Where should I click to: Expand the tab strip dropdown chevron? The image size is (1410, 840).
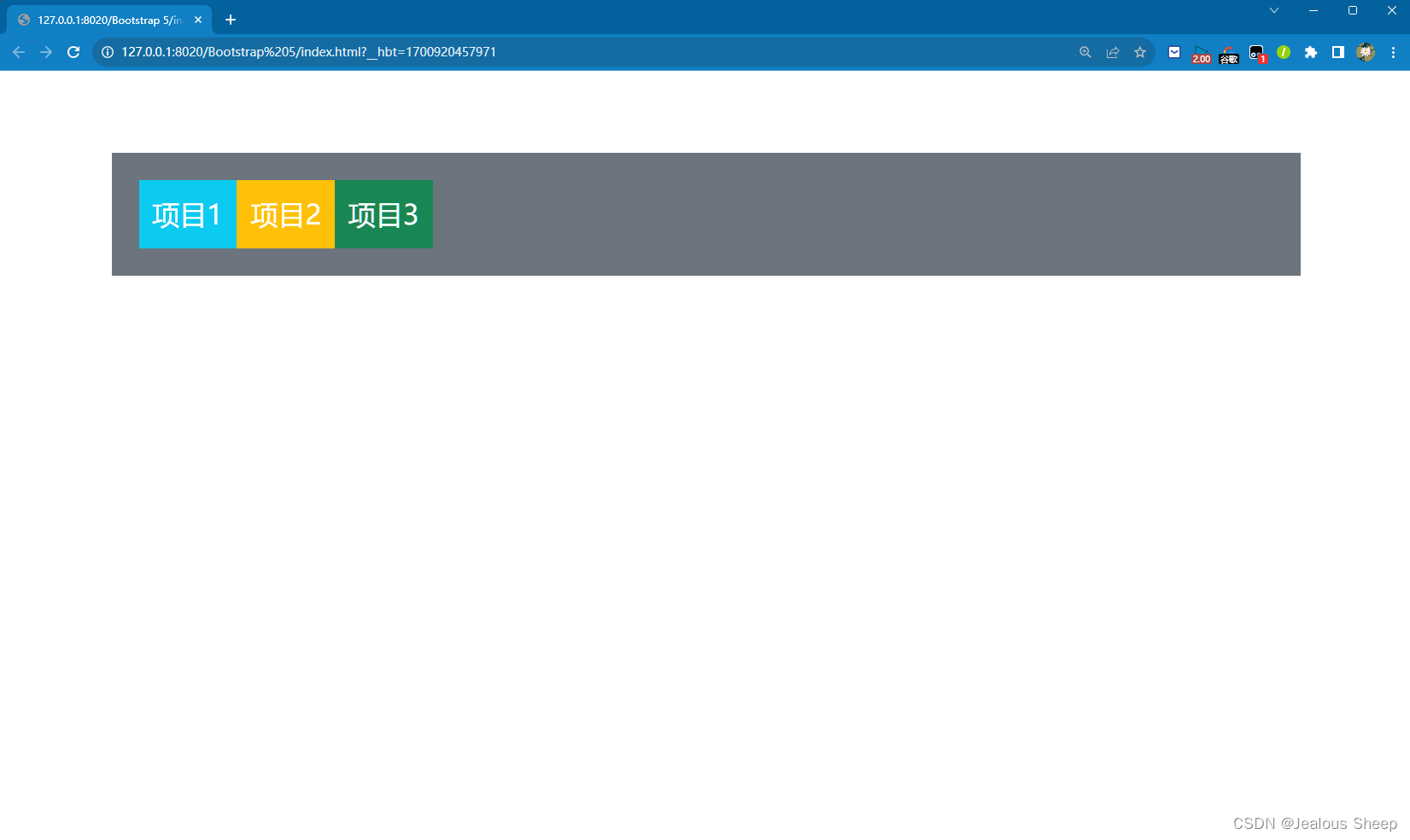[1273, 11]
